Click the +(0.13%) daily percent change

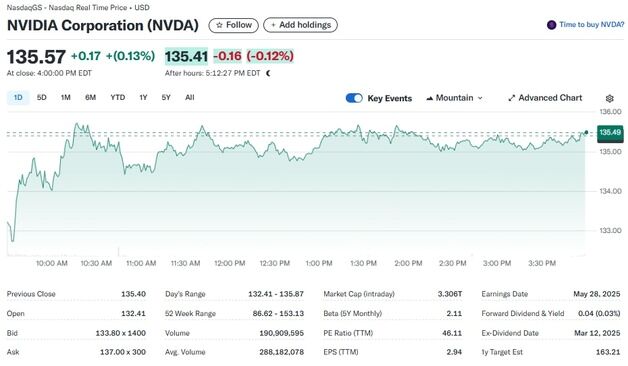point(130,56)
